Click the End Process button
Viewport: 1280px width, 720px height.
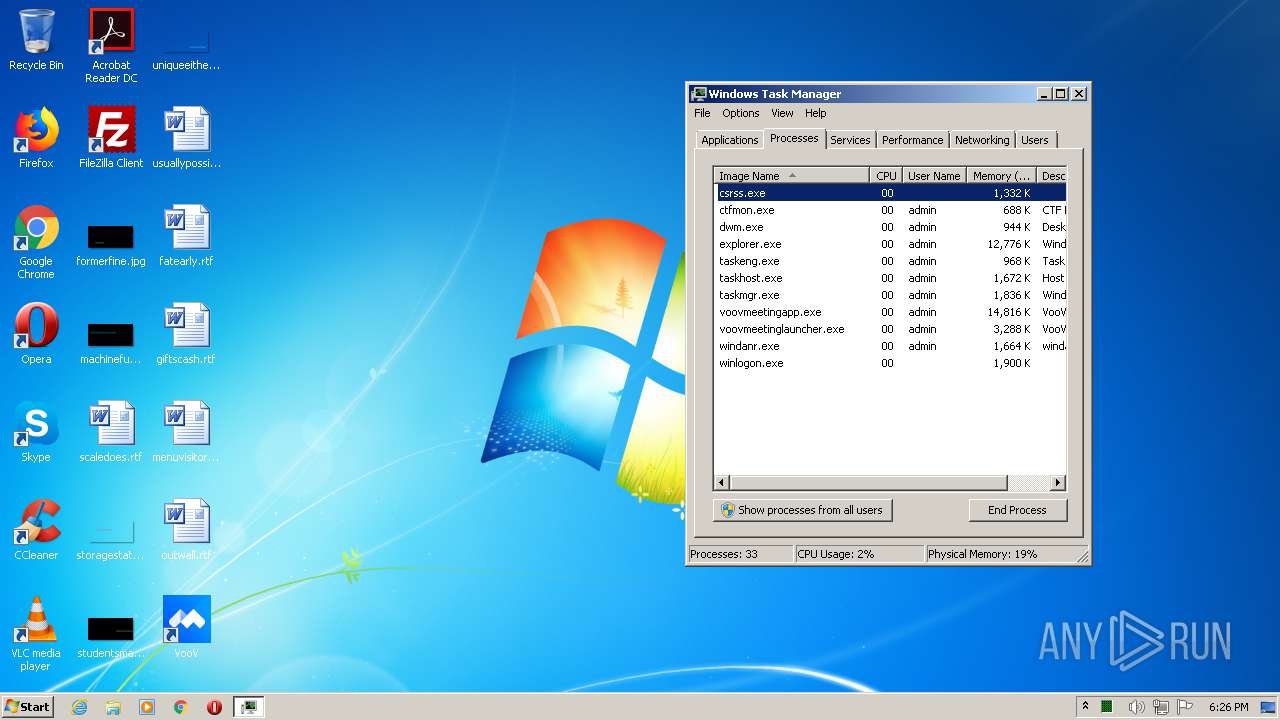(x=1018, y=510)
